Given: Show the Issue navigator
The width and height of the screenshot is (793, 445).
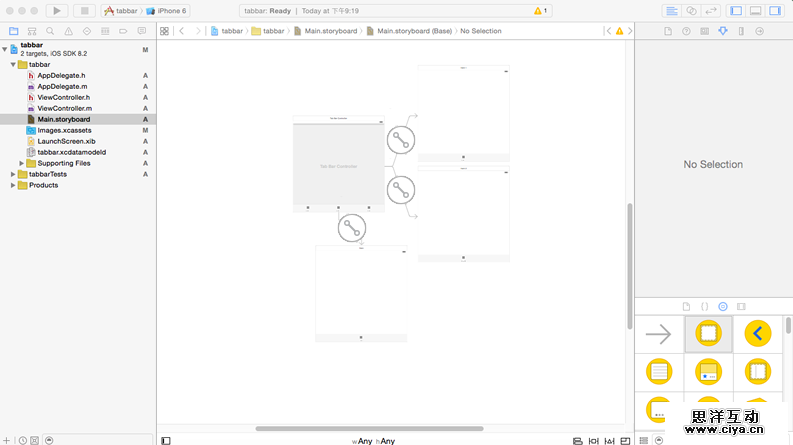Looking at the screenshot, I should tap(68, 31).
